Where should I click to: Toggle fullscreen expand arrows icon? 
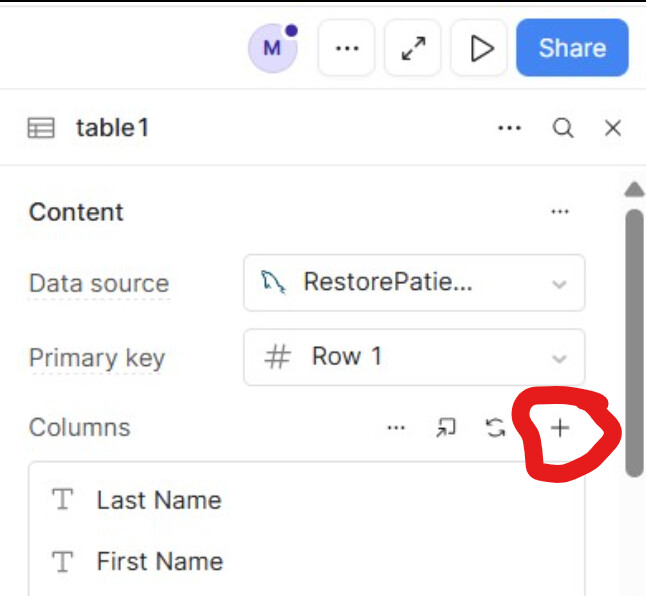413,48
